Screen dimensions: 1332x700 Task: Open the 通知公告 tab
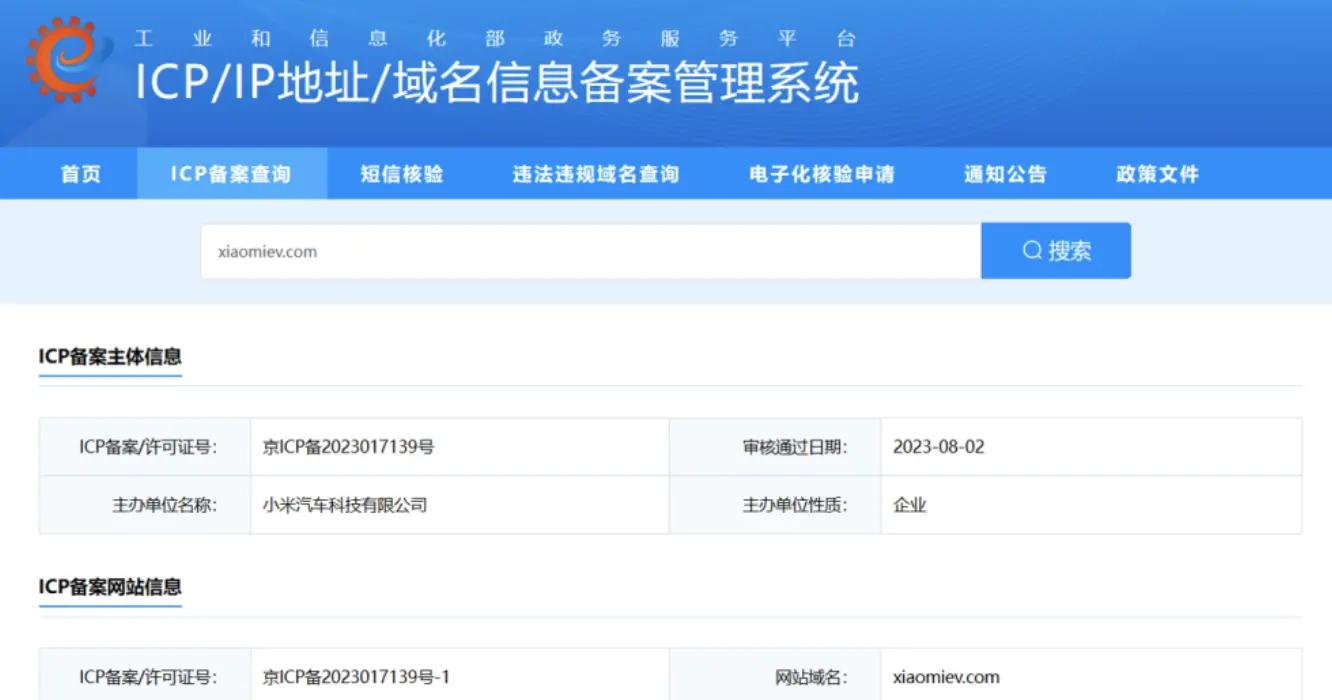[1005, 174]
